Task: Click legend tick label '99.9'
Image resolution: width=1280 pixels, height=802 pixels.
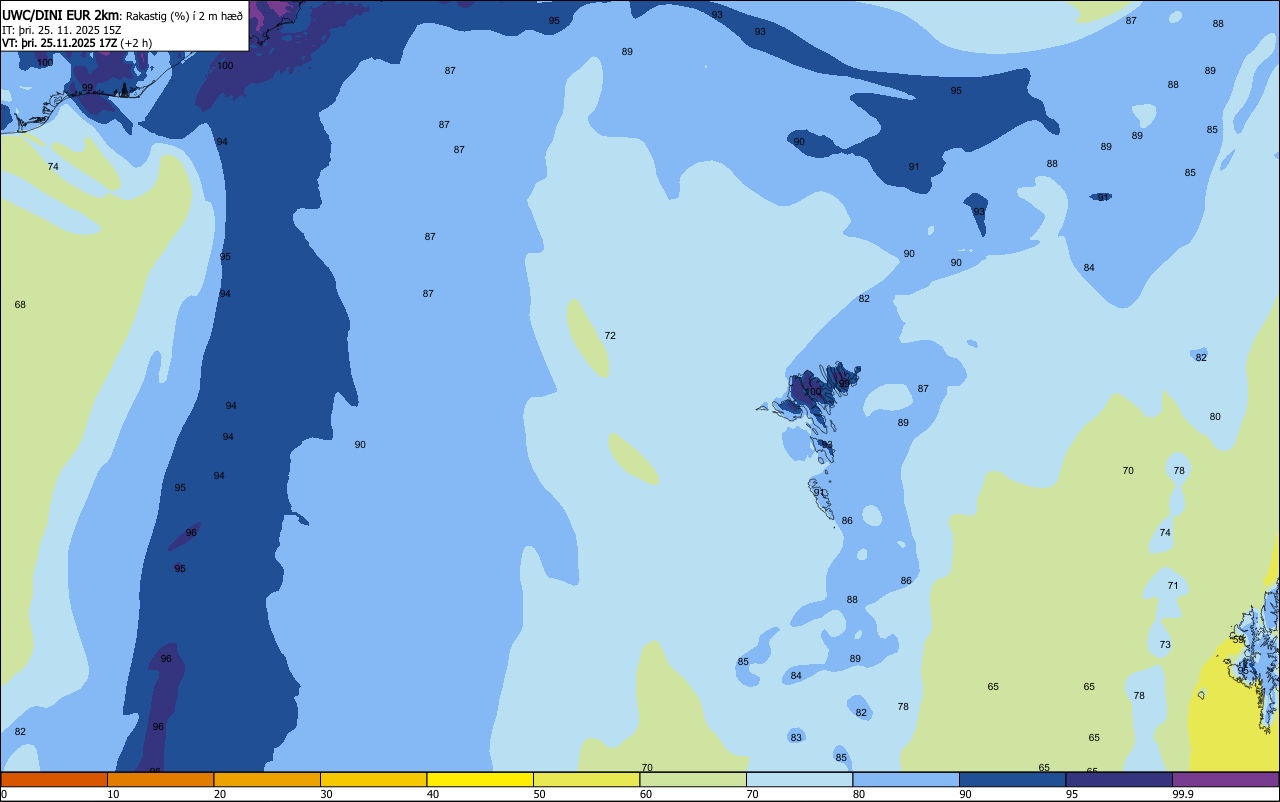Action: (x=1183, y=794)
